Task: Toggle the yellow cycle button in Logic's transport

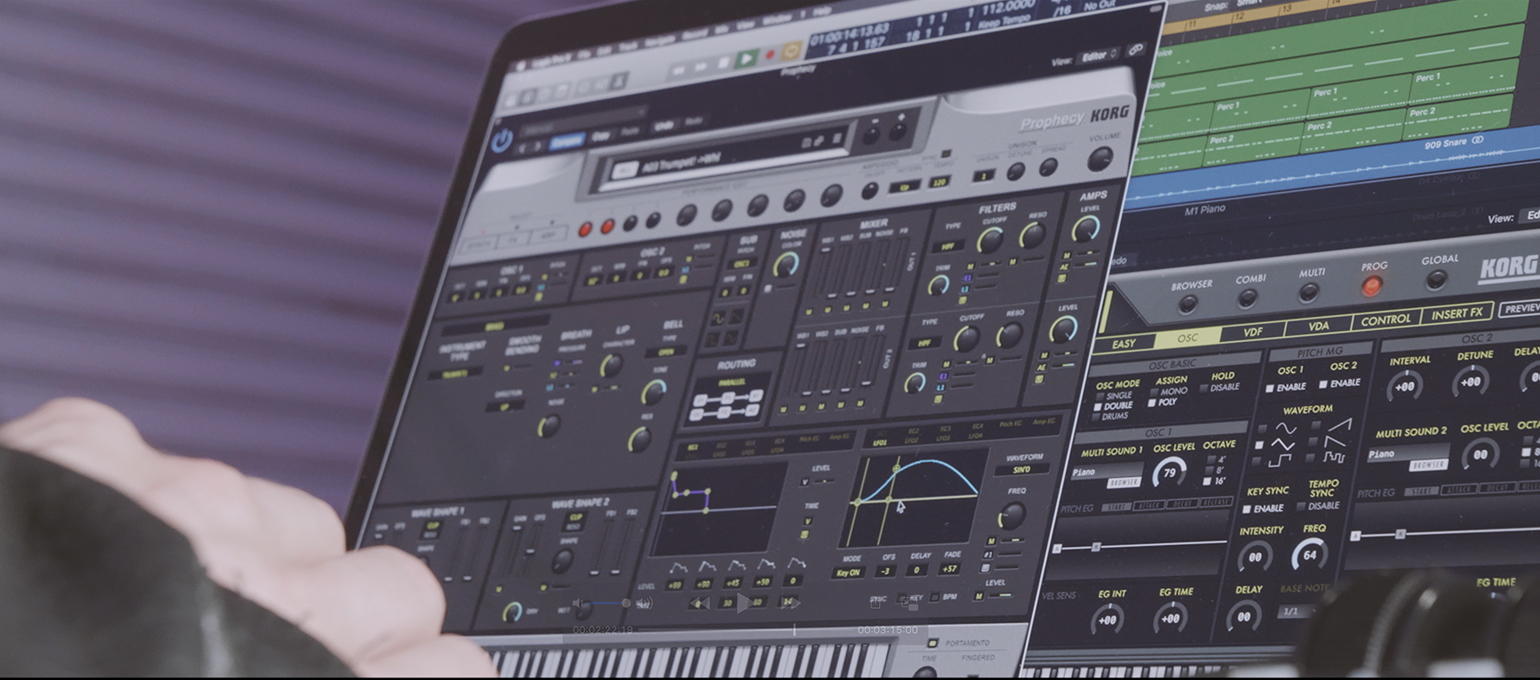Action: tap(793, 50)
